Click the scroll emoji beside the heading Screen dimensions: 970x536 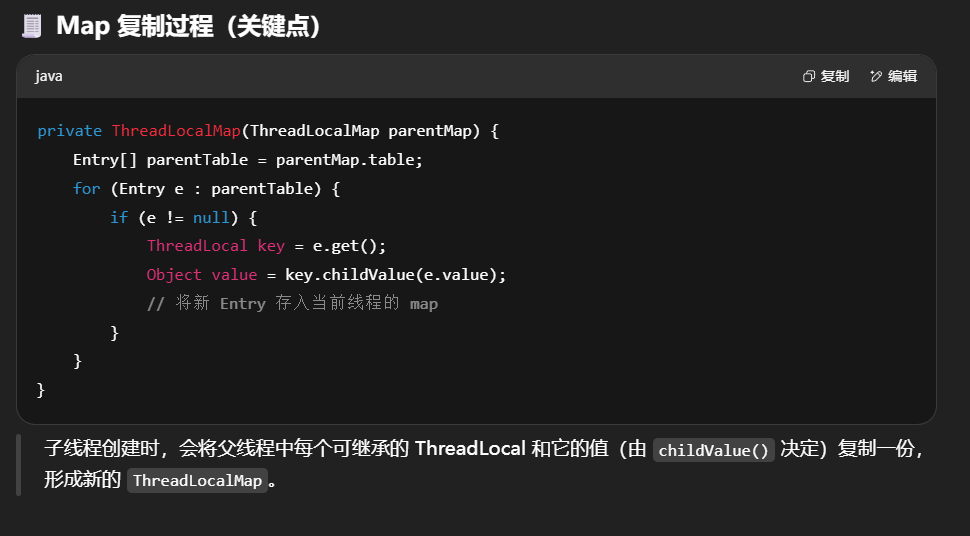(x=32, y=26)
